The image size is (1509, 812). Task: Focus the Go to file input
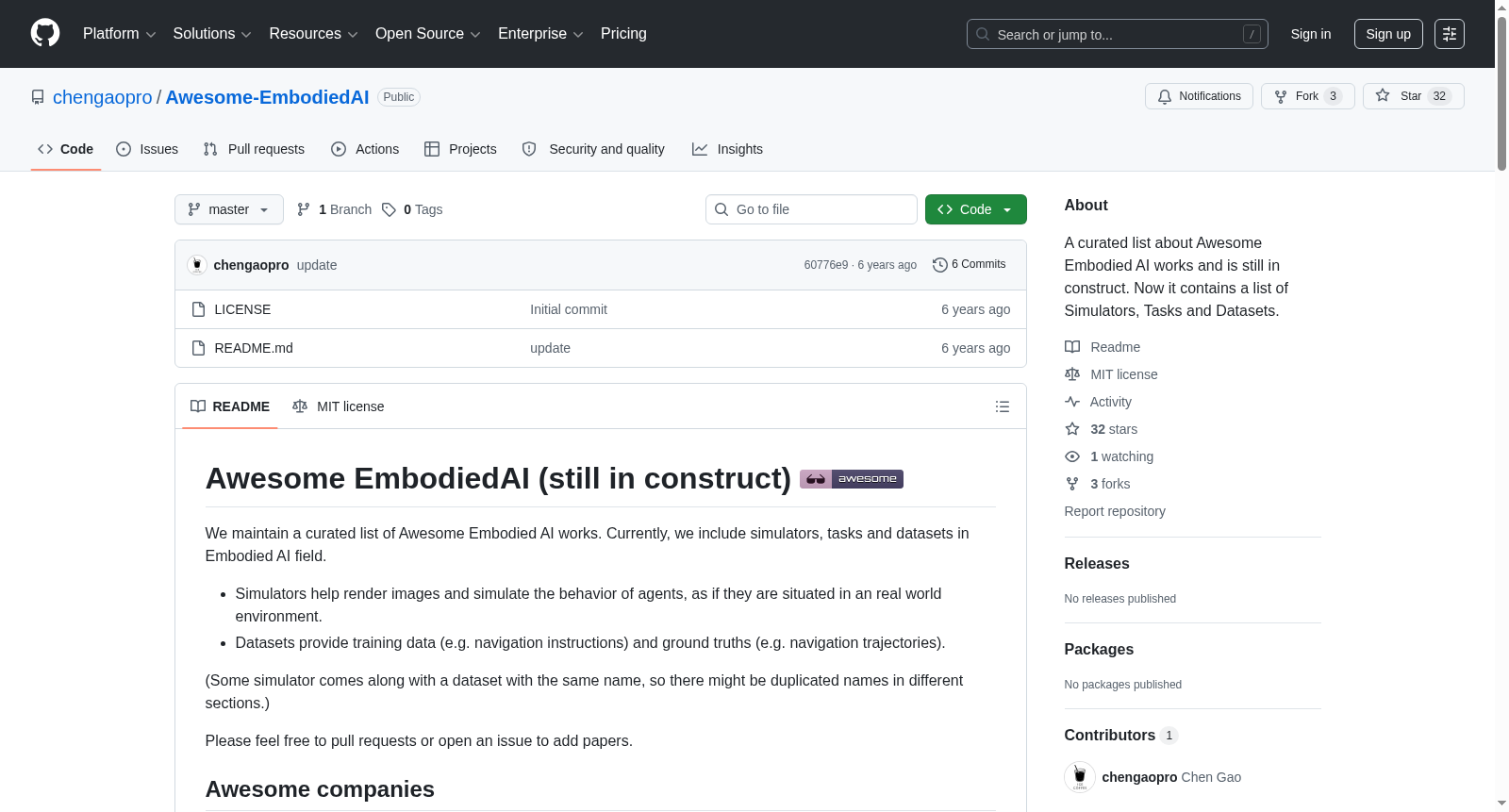[811, 209]
